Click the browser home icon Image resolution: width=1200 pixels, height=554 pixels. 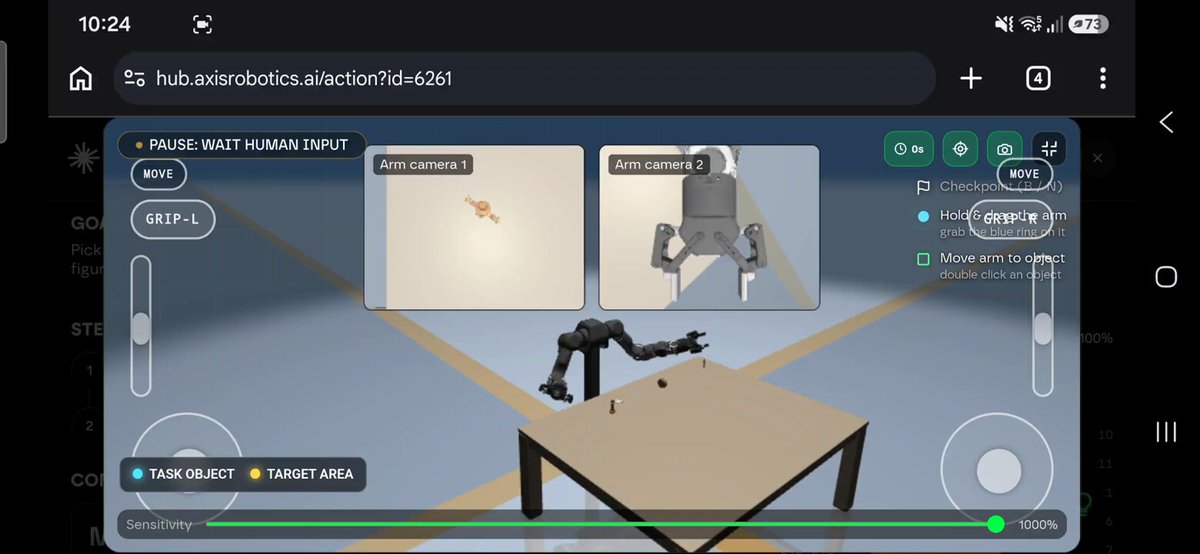point(81,78)
